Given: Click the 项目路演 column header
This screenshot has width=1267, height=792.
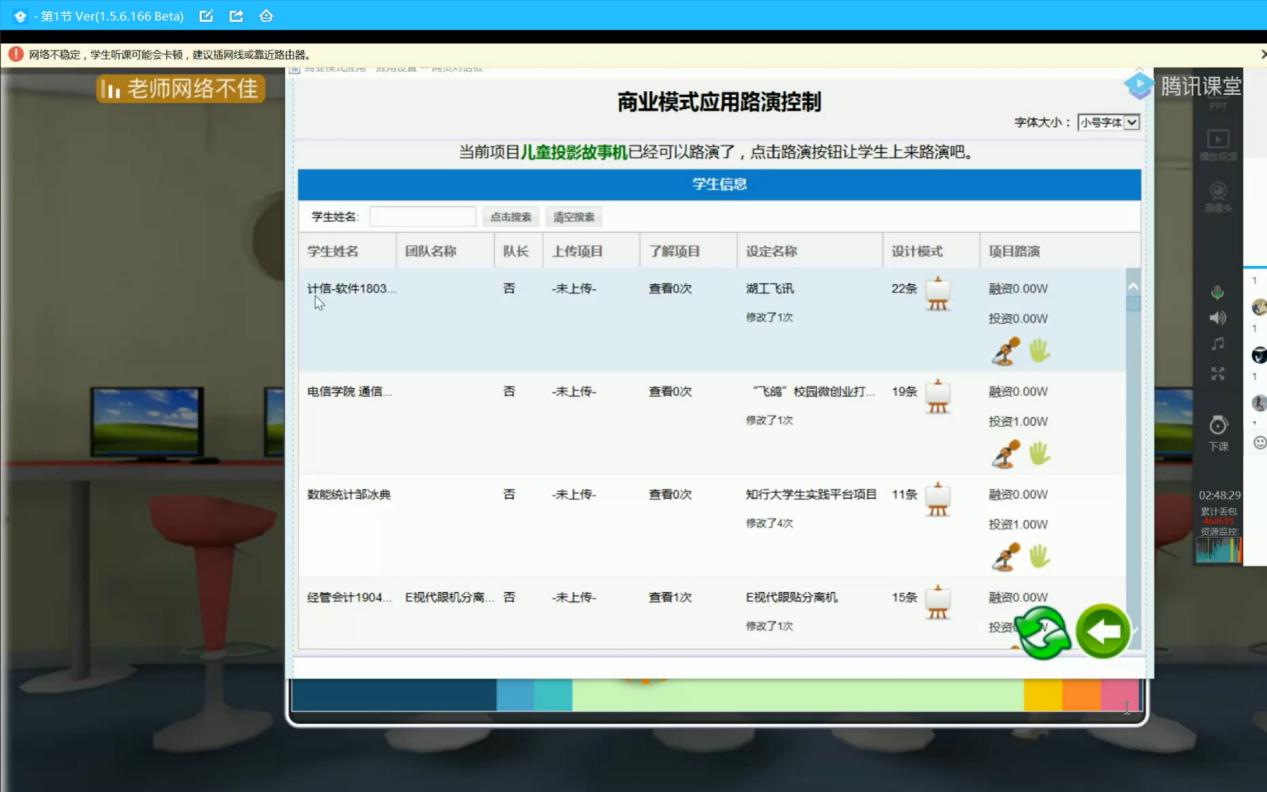Looking at the screenshot, I should (x=1014, y=251).
